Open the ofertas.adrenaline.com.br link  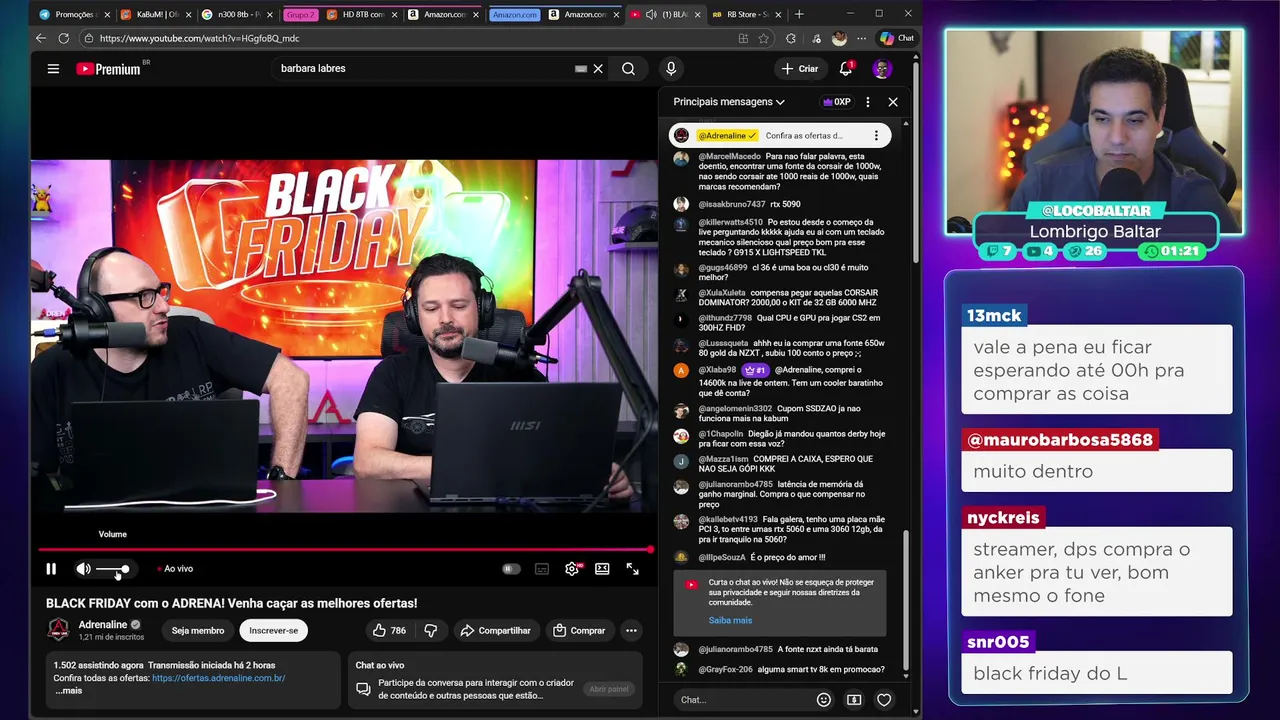(x=218, y=678)
